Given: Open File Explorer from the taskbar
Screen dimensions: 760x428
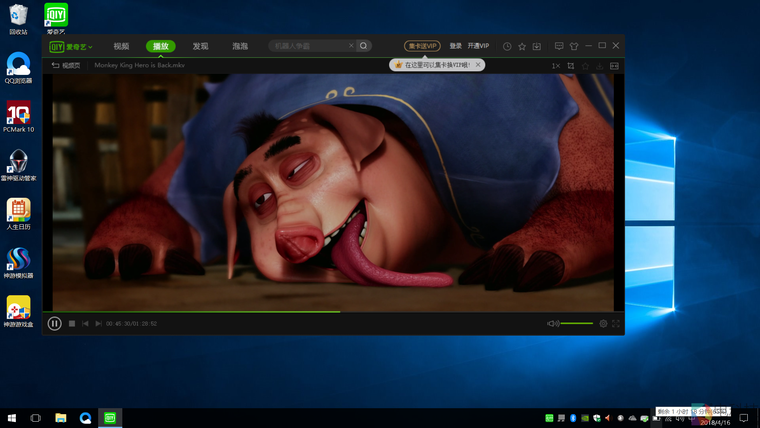Looking at the screenshot, I should [x=60, y=418].
